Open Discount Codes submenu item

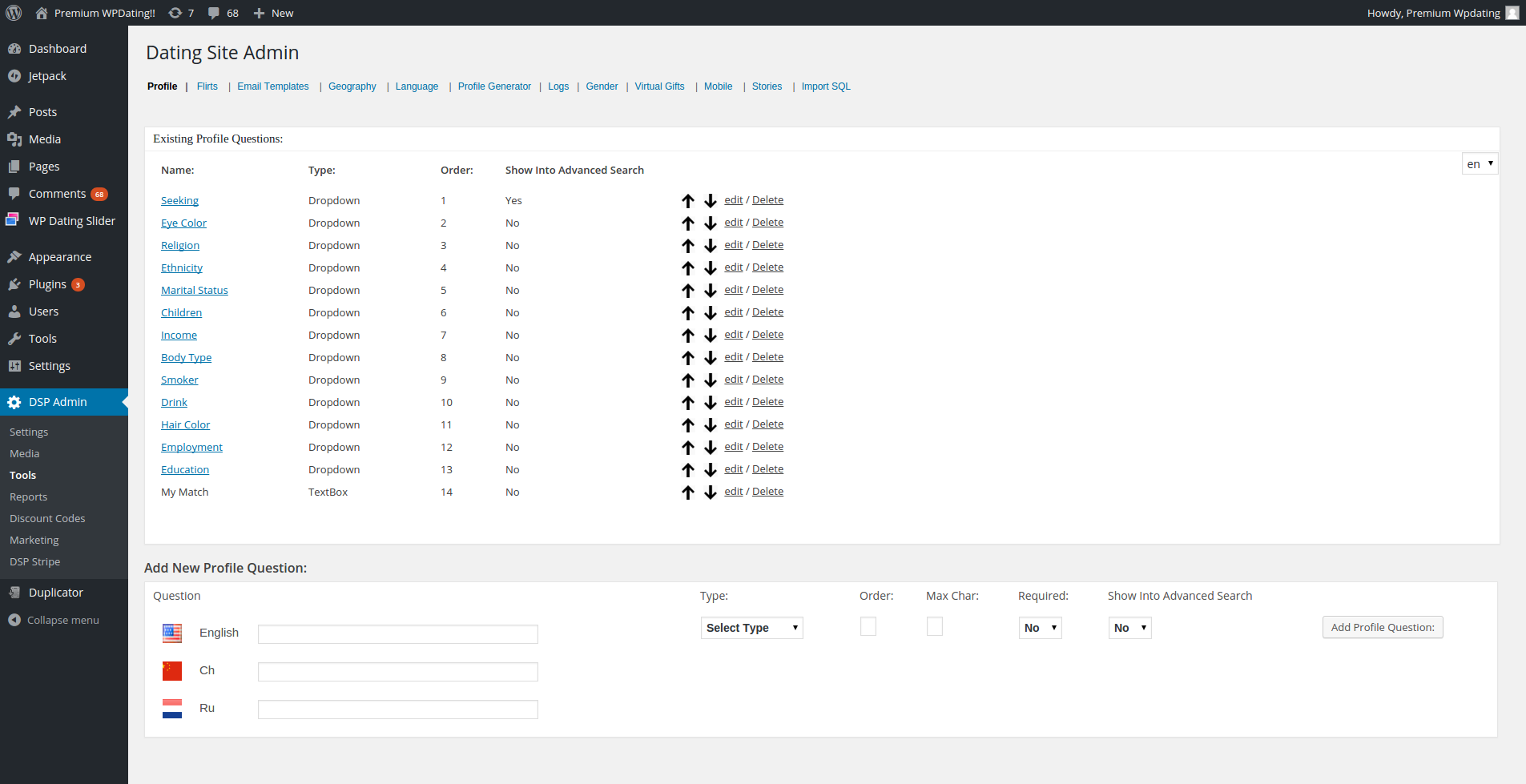47,519
